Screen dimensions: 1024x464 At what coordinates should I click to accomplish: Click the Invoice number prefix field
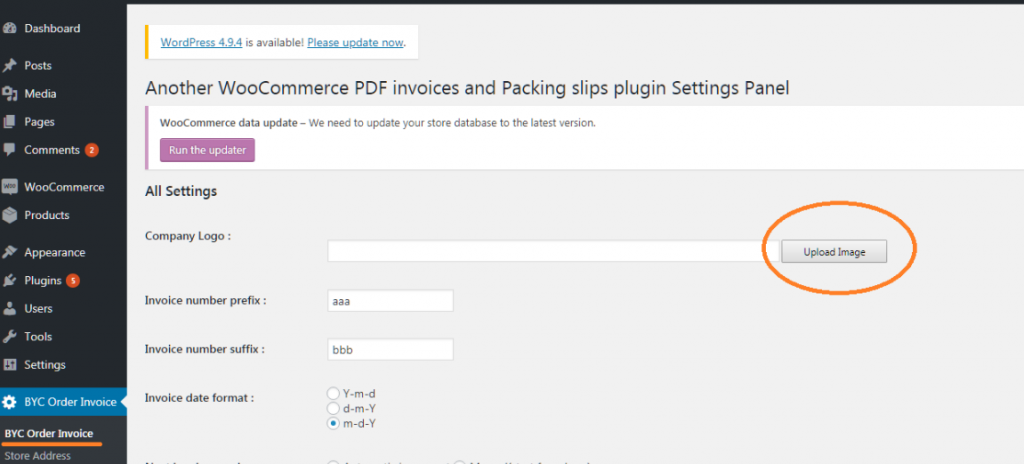390,301
